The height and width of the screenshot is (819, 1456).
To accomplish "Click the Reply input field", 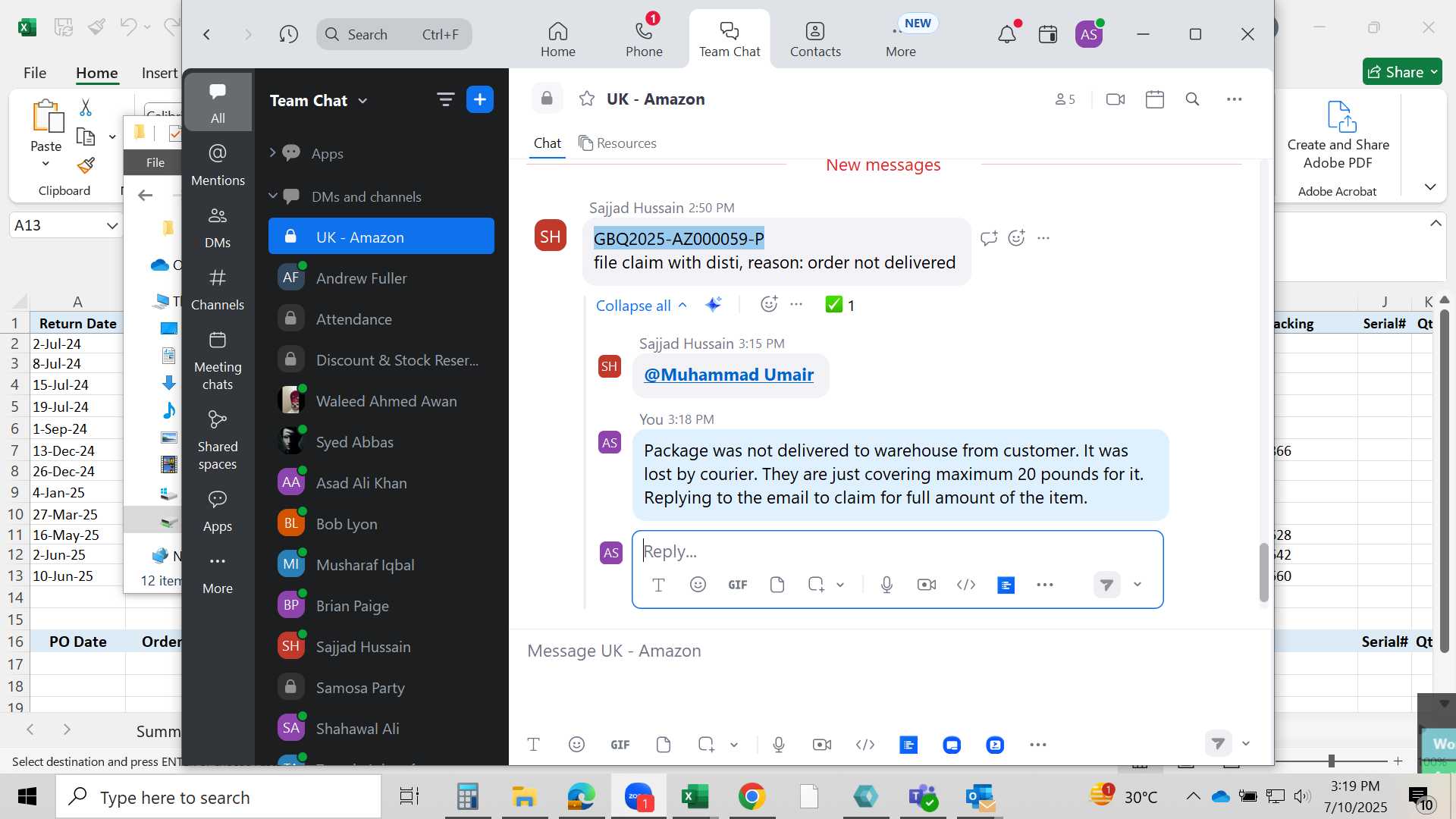I will 897,551.
